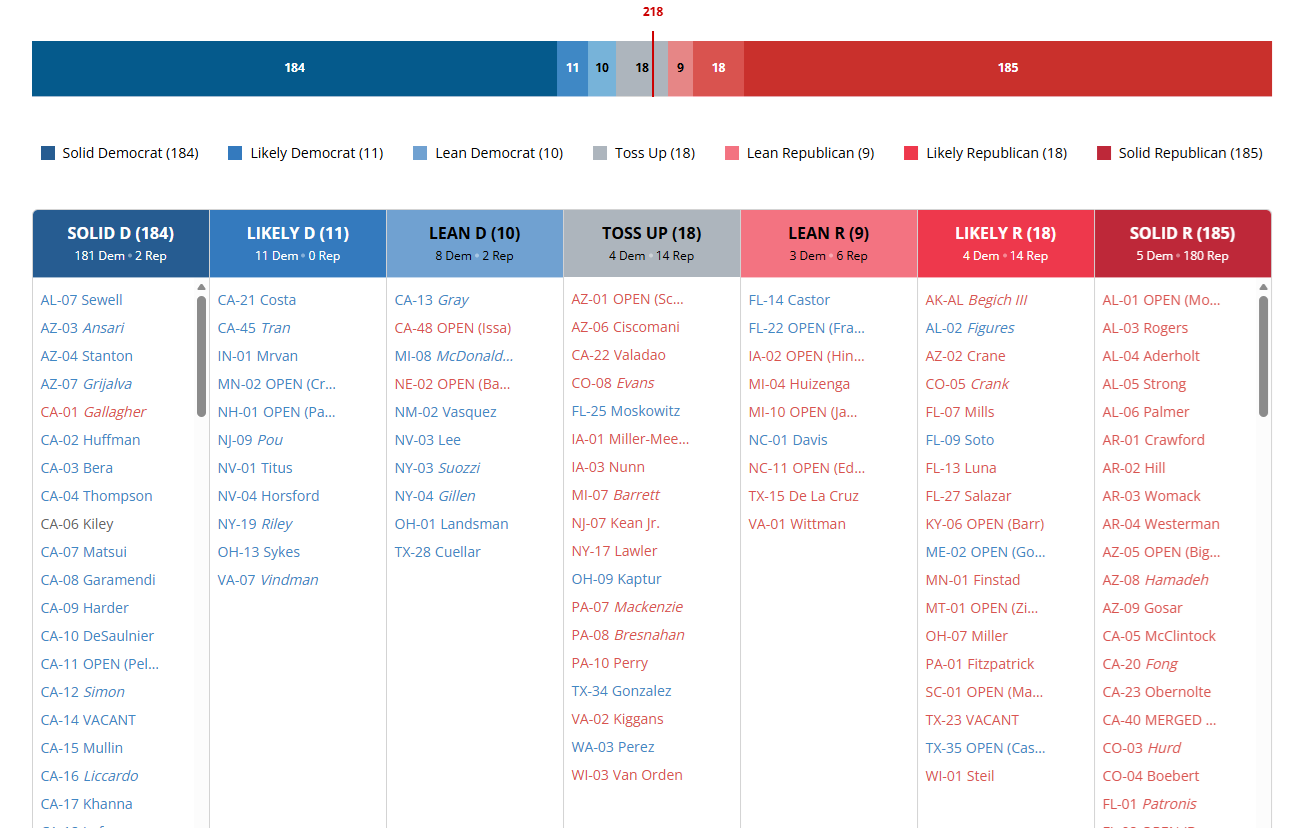1297x828 pixels.
Task: Select the dark blue 184 bar segment
Action: point(294,68)
